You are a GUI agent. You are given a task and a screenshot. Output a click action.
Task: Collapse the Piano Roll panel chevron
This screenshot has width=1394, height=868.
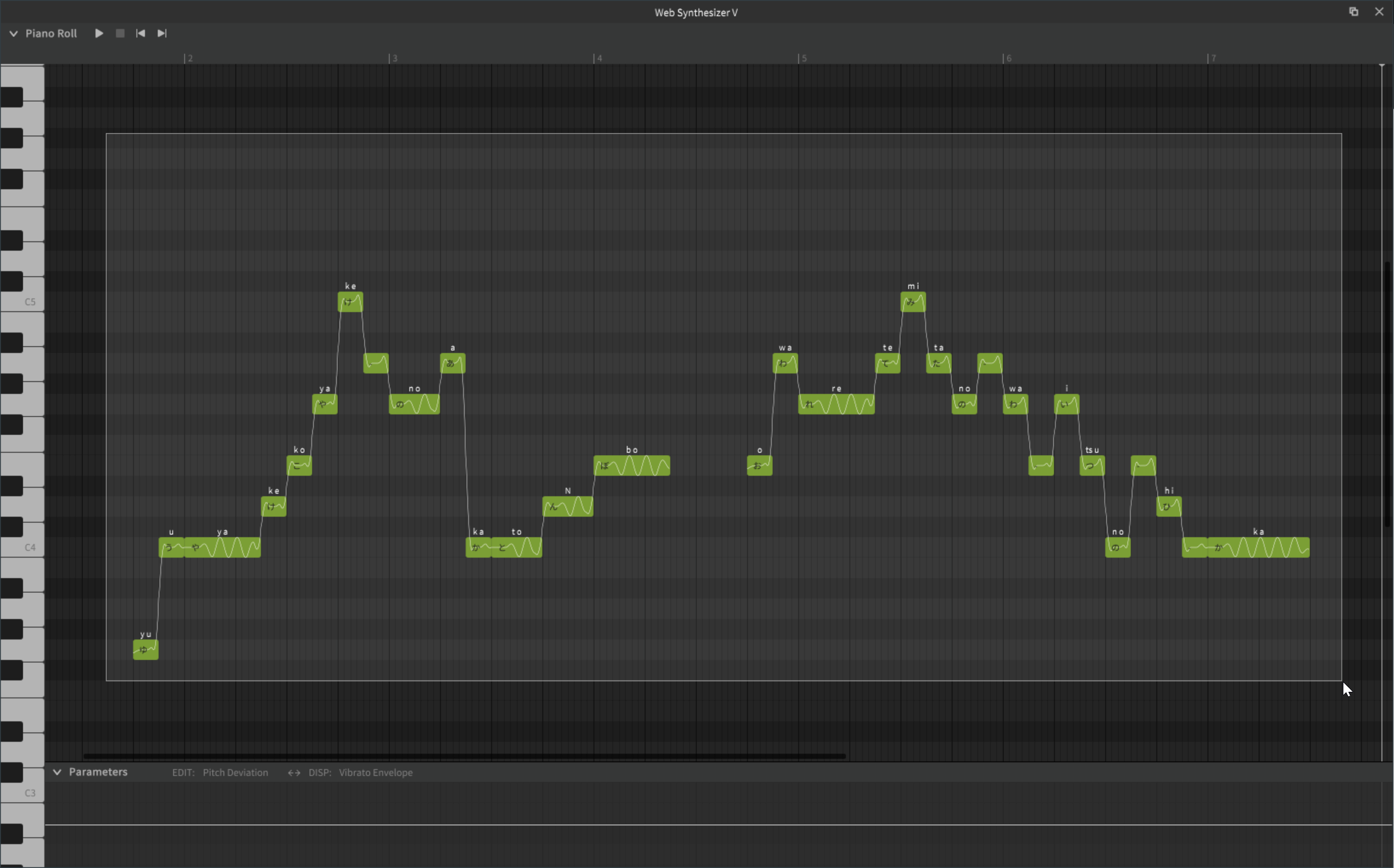tap(13, 34)
